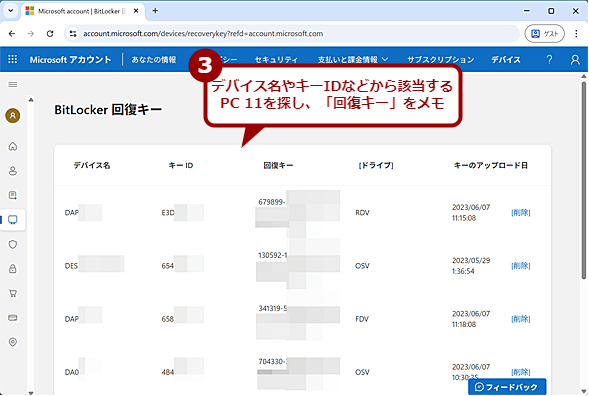Click the browser back arrow
Image resolution: width=589 pixels, height=396 pixels.
[12, 34]
